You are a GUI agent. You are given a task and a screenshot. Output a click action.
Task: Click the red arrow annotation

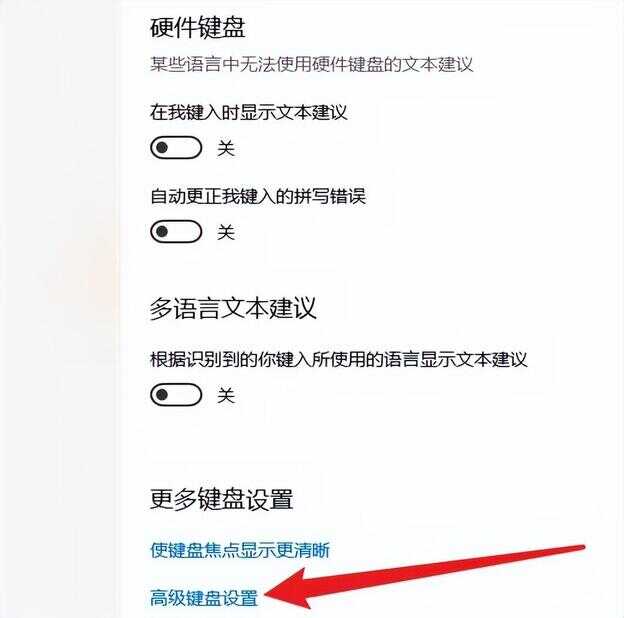point(424,577)
